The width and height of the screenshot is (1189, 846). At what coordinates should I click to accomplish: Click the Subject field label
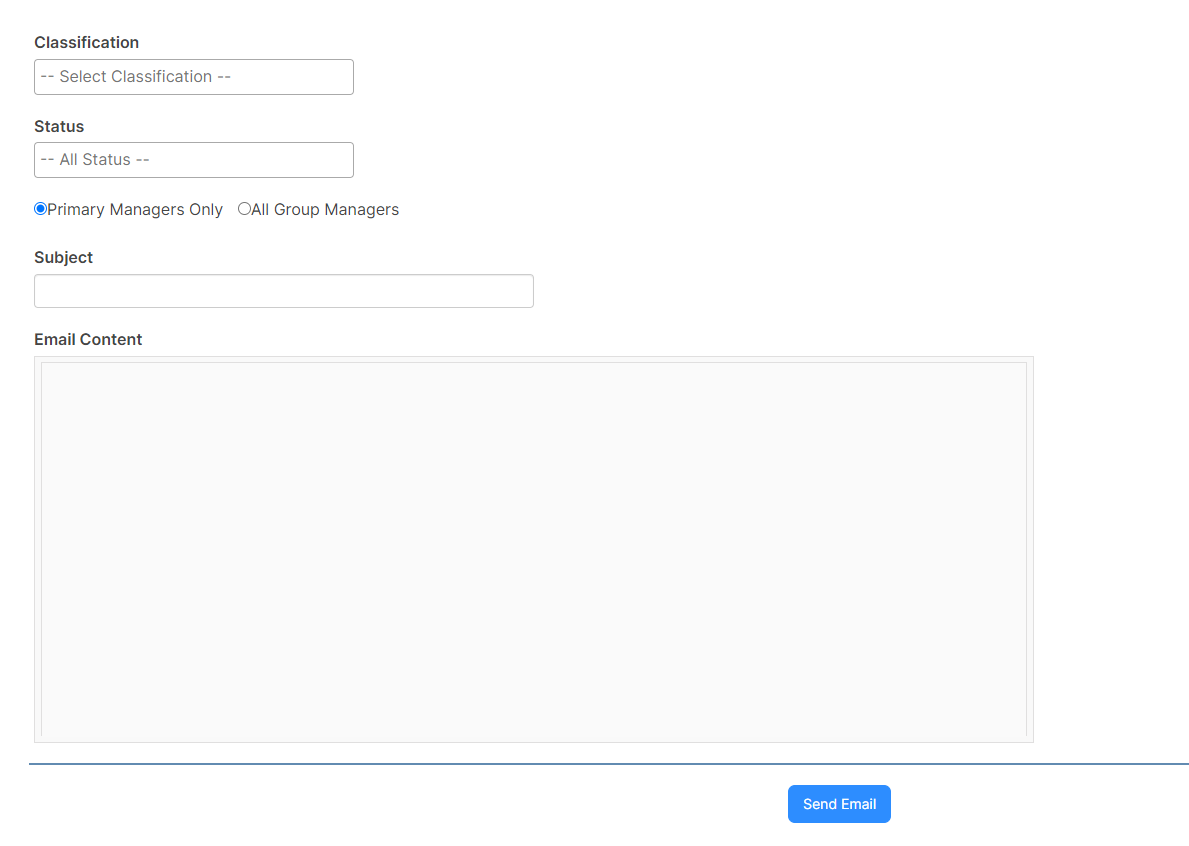point(64,258)
